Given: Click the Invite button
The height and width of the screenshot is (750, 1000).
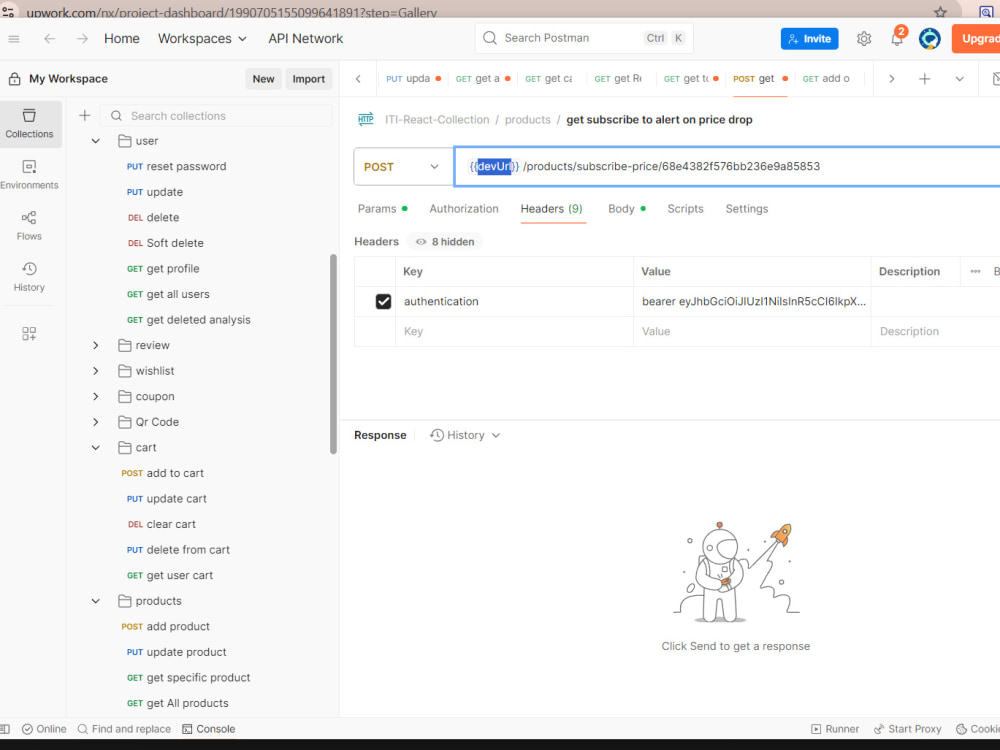Looking at the screenshot, I should [809, 39].
